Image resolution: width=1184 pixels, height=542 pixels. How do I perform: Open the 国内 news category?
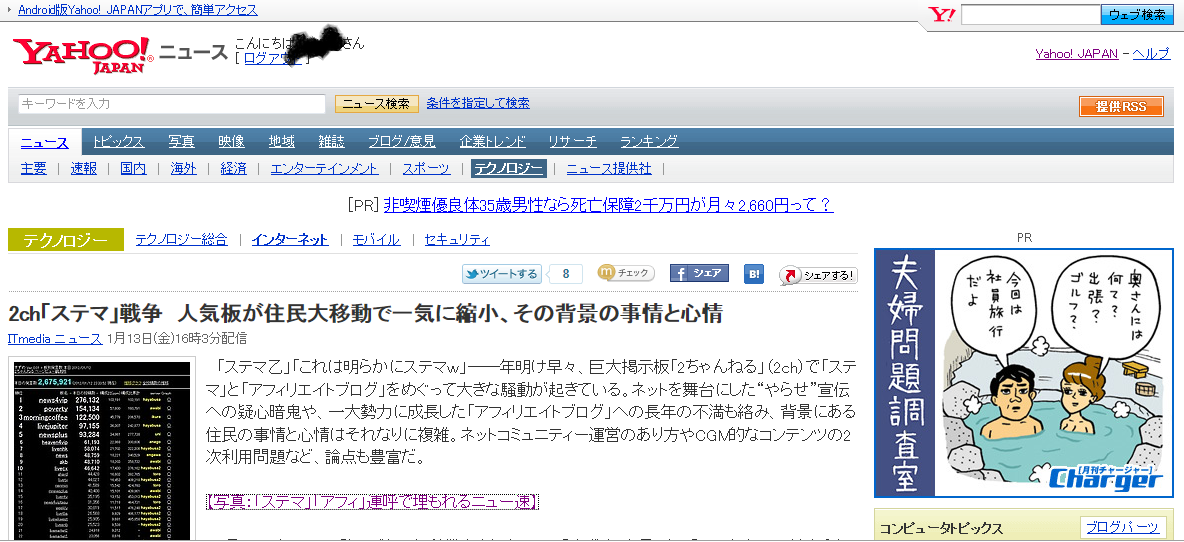point(134,168)
